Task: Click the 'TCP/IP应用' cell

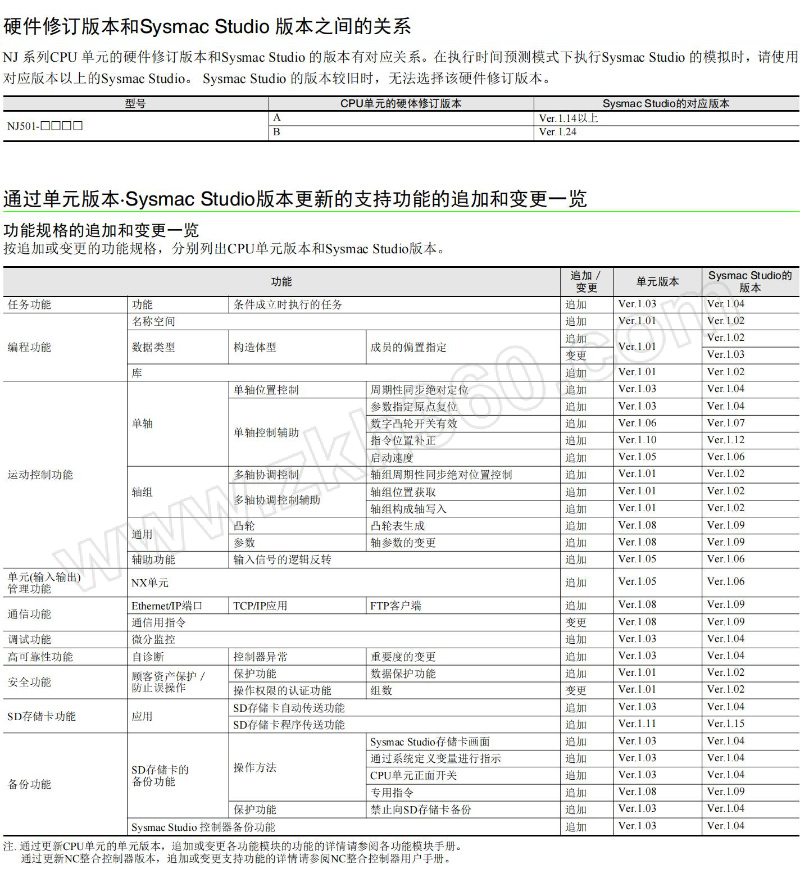Action: tap(260, 606)
